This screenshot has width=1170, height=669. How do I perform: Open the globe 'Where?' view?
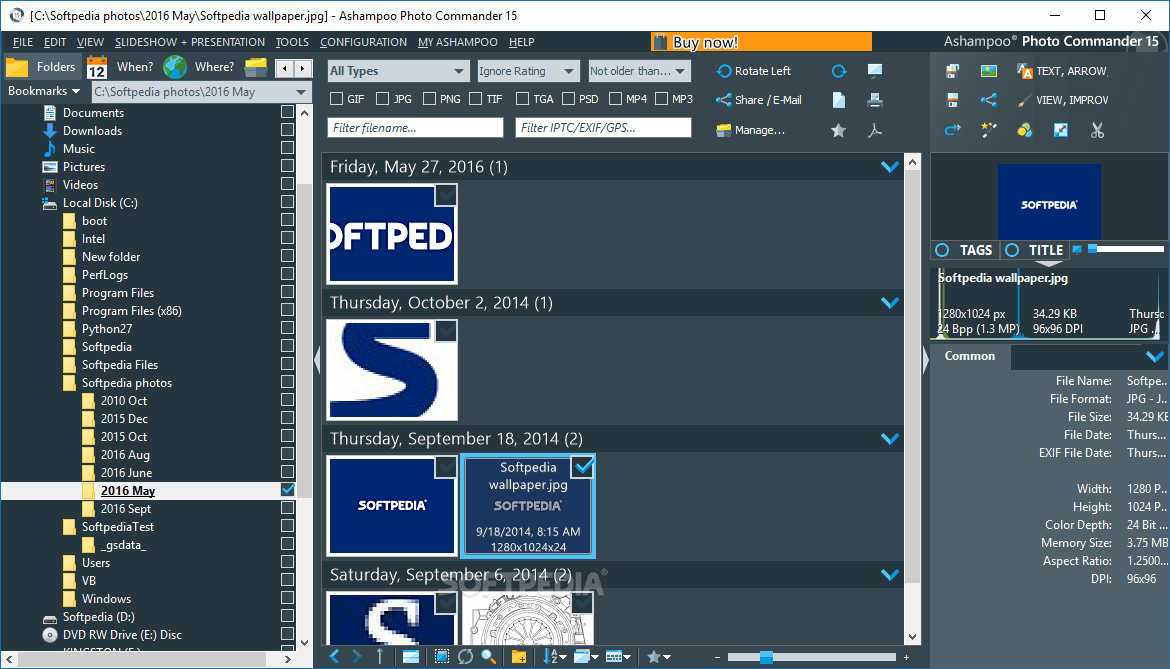click(199, 67)
